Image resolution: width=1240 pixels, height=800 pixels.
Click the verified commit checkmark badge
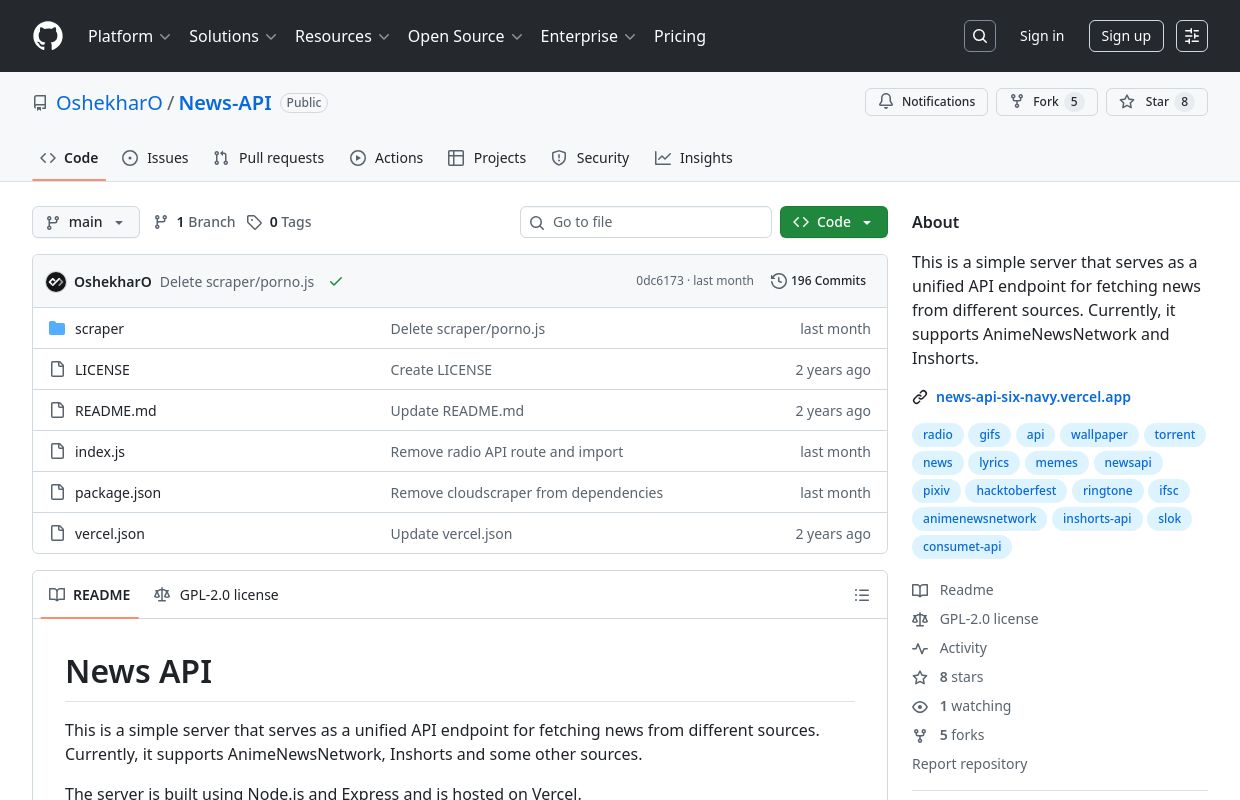coord(336,281)
